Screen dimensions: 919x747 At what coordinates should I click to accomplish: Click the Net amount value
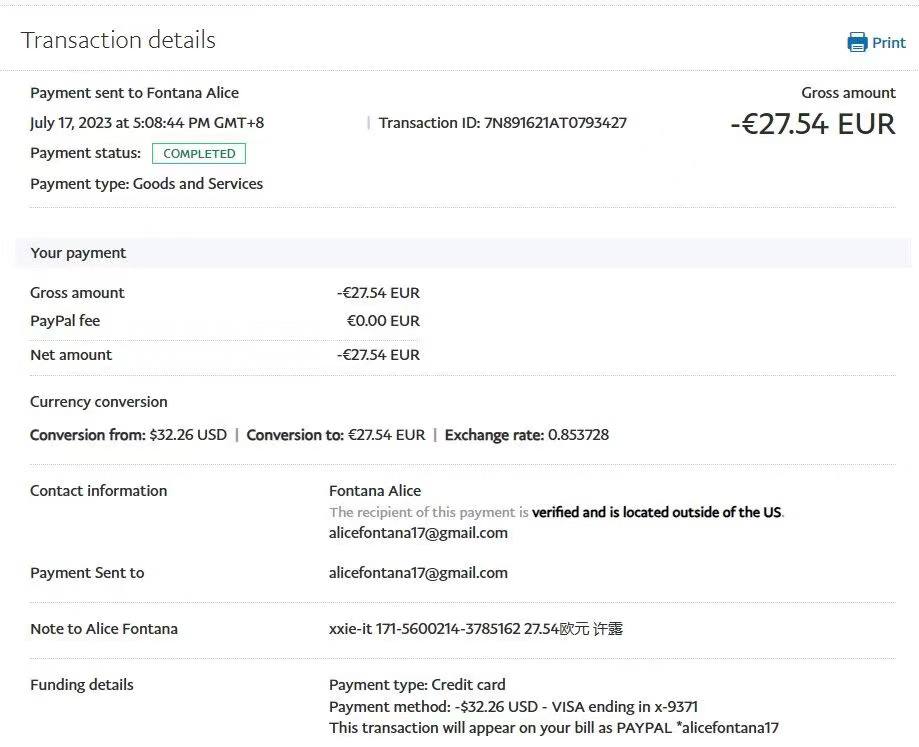coord(378,355)
